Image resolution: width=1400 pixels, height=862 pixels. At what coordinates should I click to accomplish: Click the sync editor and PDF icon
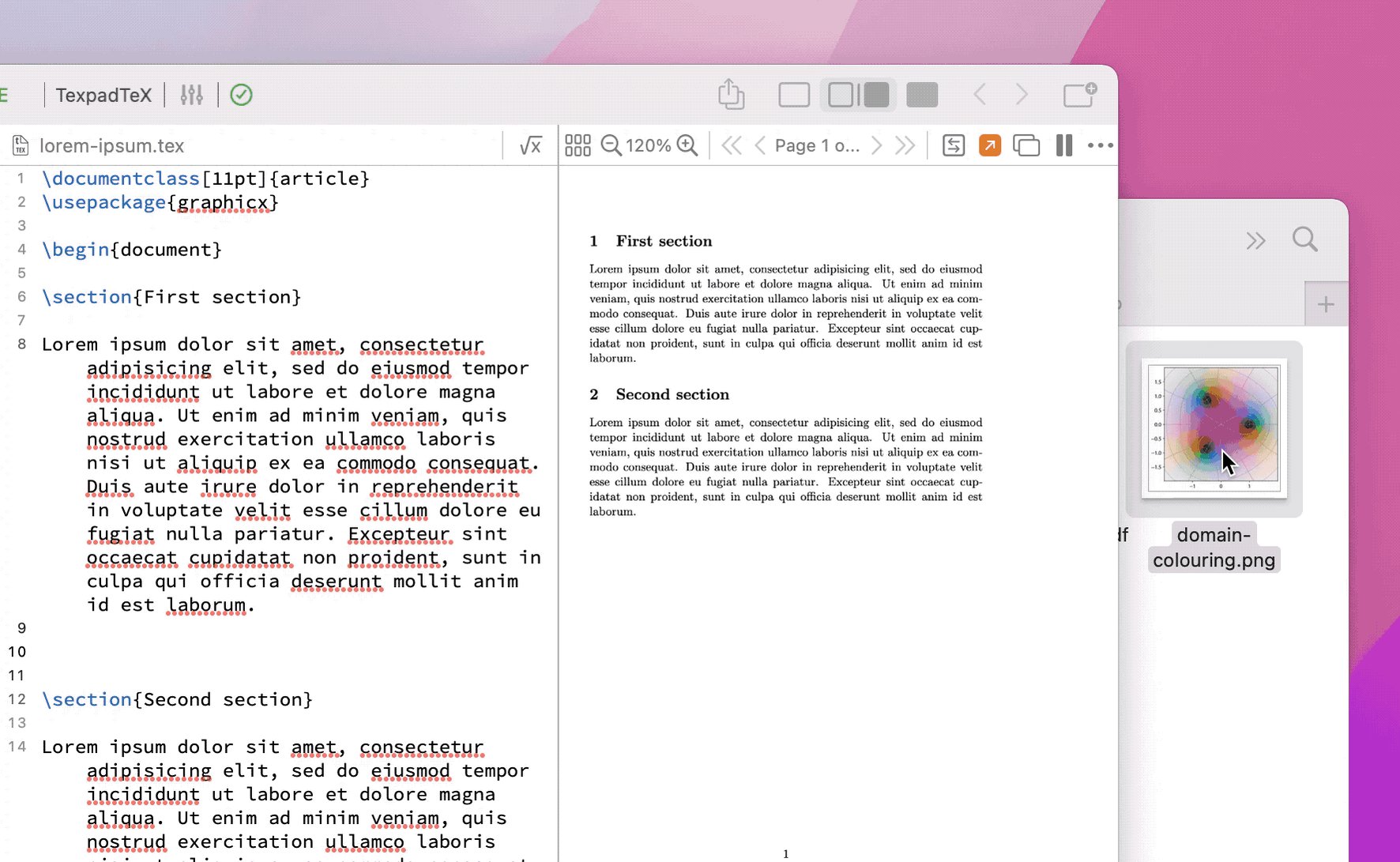coord(953,145)
